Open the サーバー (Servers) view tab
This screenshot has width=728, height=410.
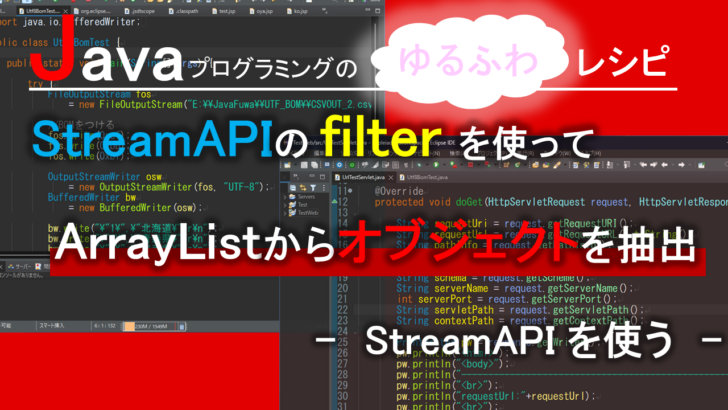pos(20,267)
